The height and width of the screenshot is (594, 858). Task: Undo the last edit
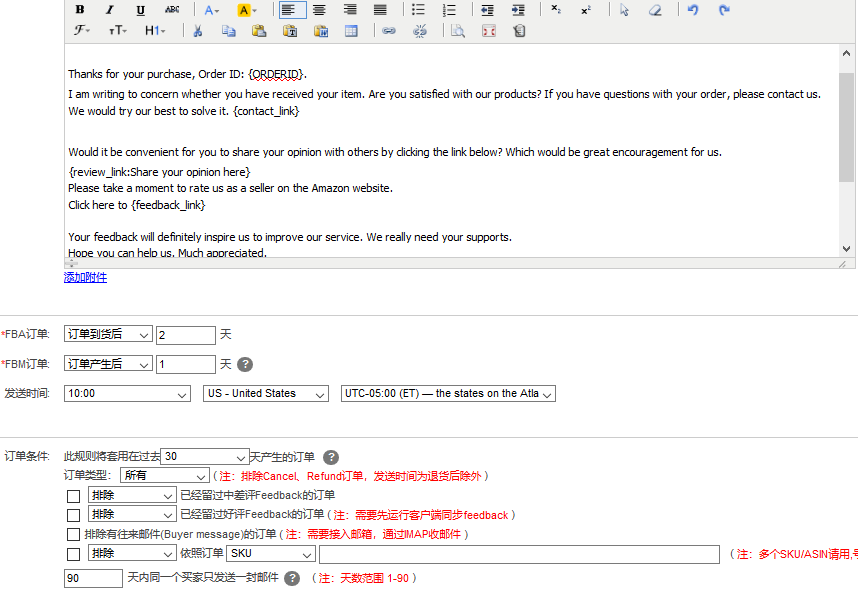click(x=693, y=10)
